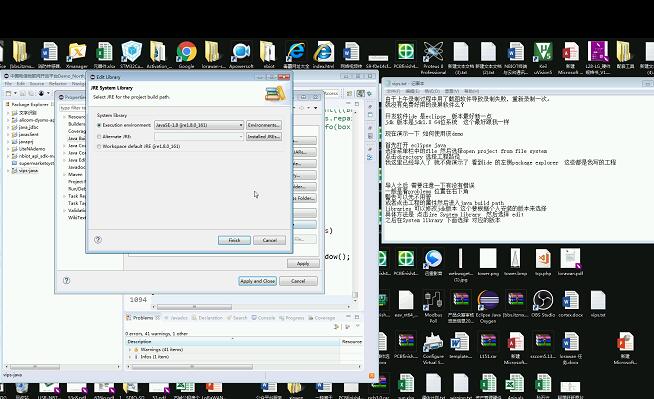Open the Xmanager desktop icon
The height and width of the screenshot is (399, 654).
tap(77, 54)
